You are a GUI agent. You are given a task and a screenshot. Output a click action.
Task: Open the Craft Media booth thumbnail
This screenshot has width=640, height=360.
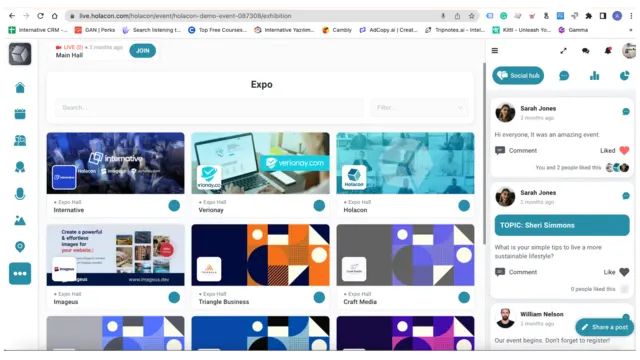coord(405,255)
